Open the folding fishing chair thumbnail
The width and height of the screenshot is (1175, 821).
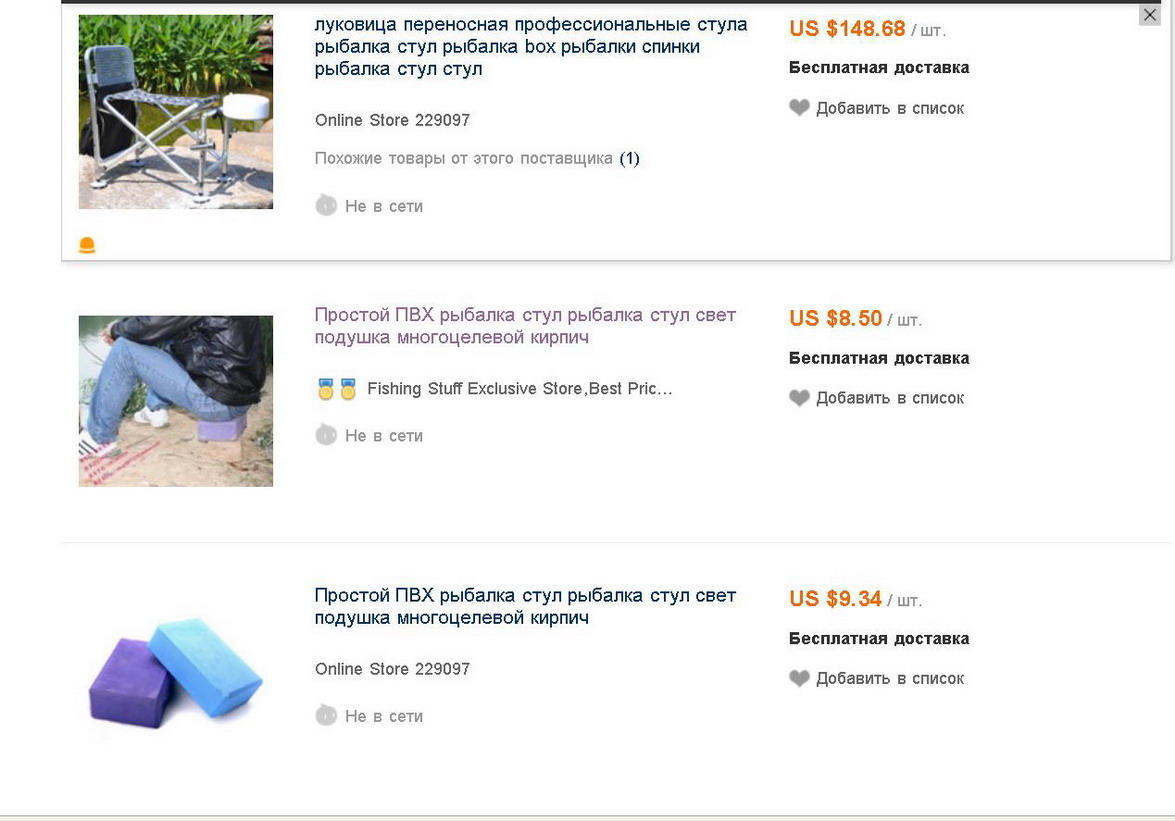tap(176, 112)
